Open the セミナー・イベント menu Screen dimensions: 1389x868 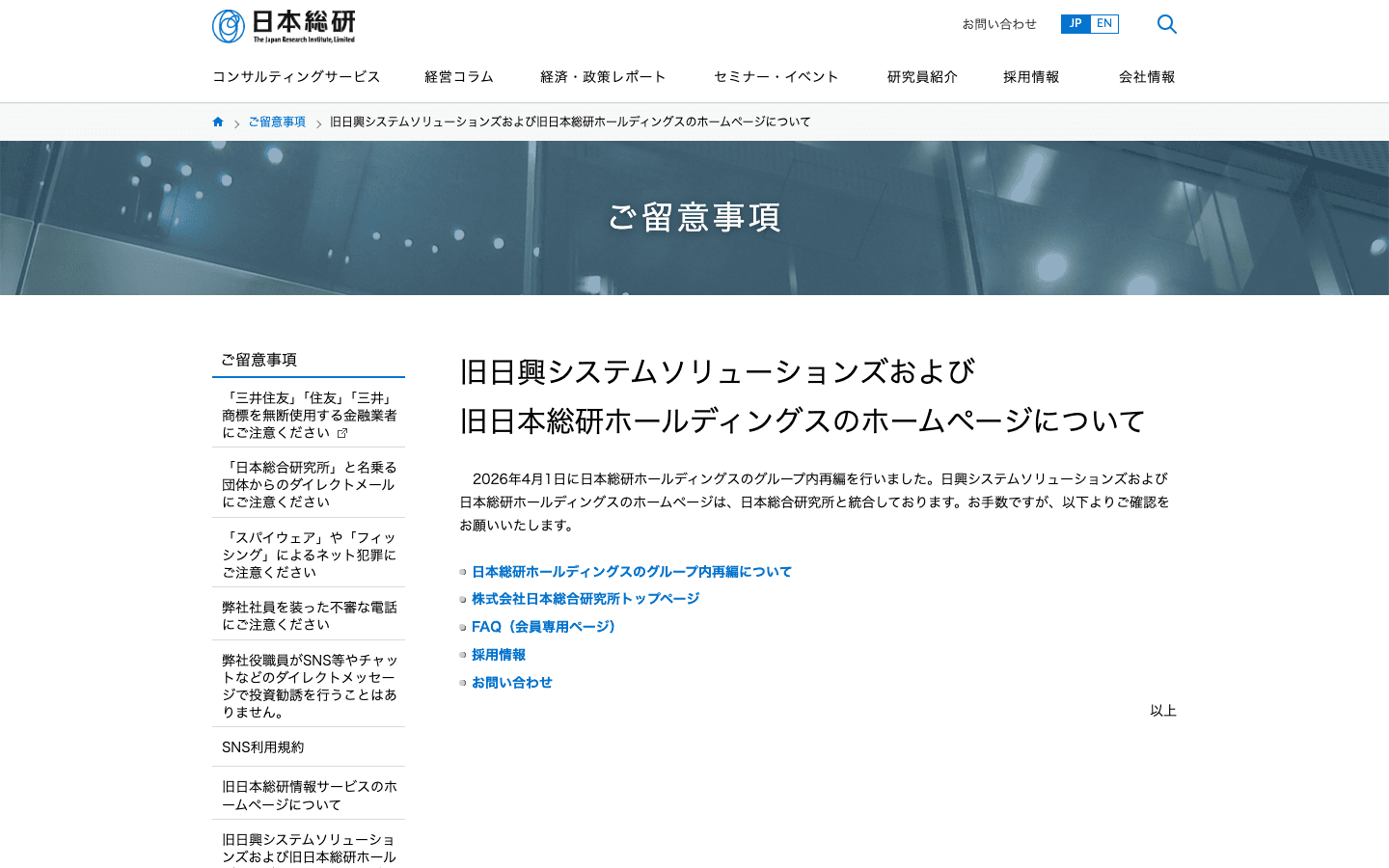click(776, 77)
